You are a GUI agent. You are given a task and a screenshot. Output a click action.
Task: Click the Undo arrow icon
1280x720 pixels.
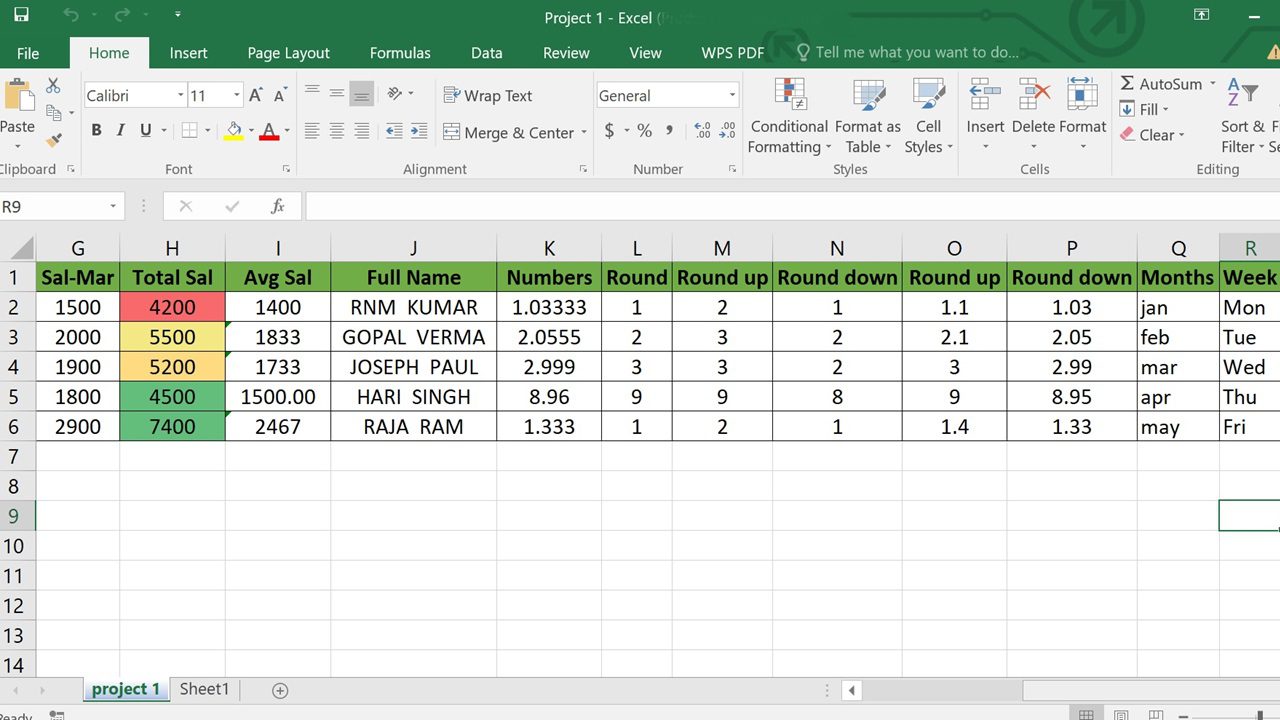point(70,15)
